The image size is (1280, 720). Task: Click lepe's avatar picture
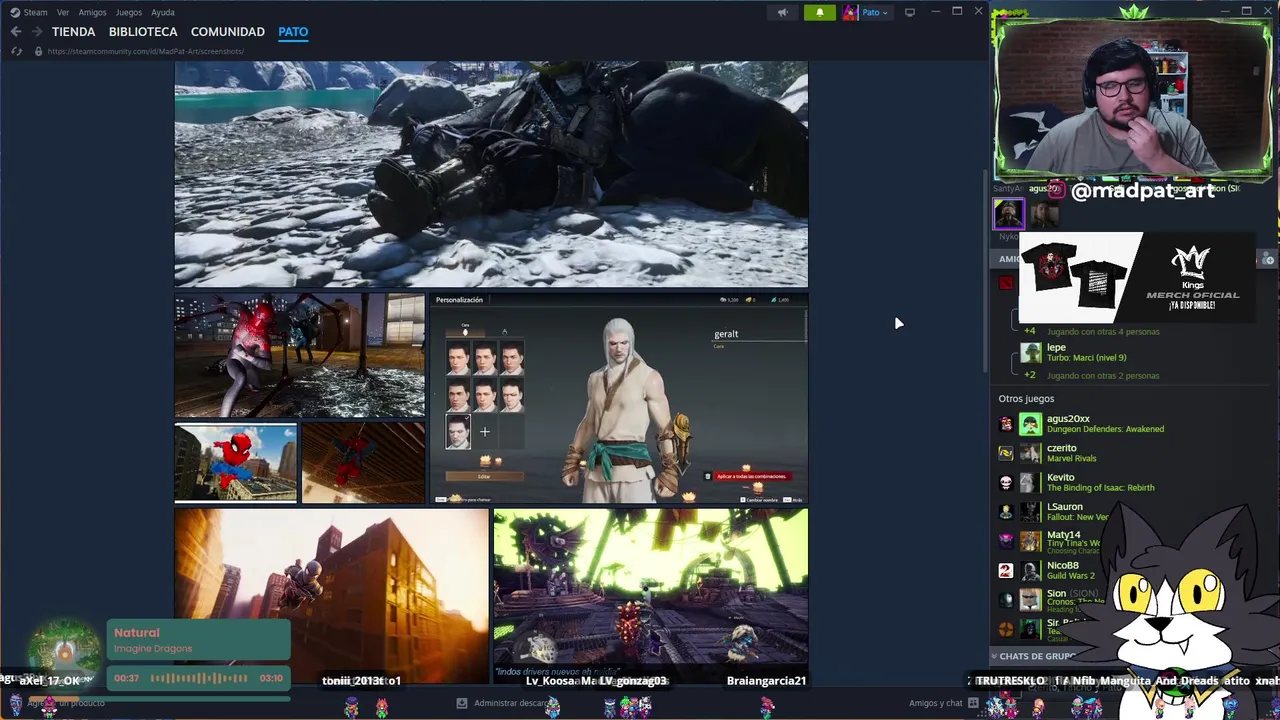(x=1030, y=352)
